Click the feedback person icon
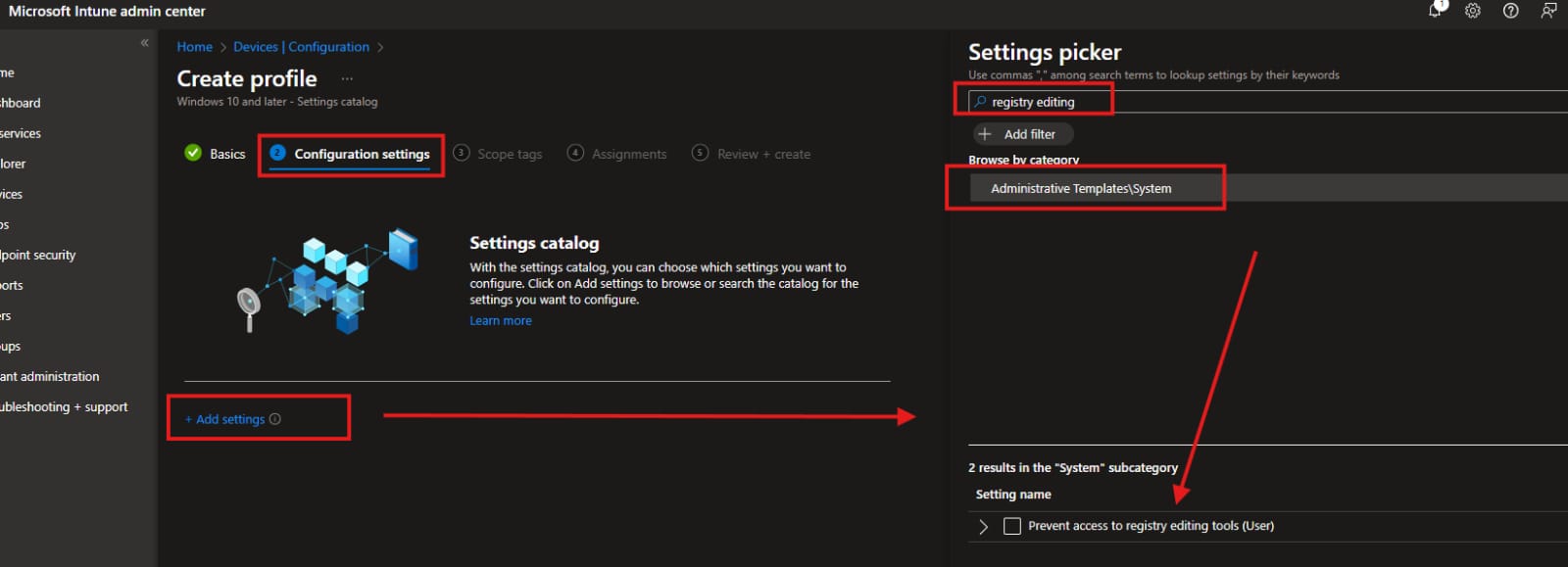1568x567 pixels. pyautogui.click(x=1548, y=11)
